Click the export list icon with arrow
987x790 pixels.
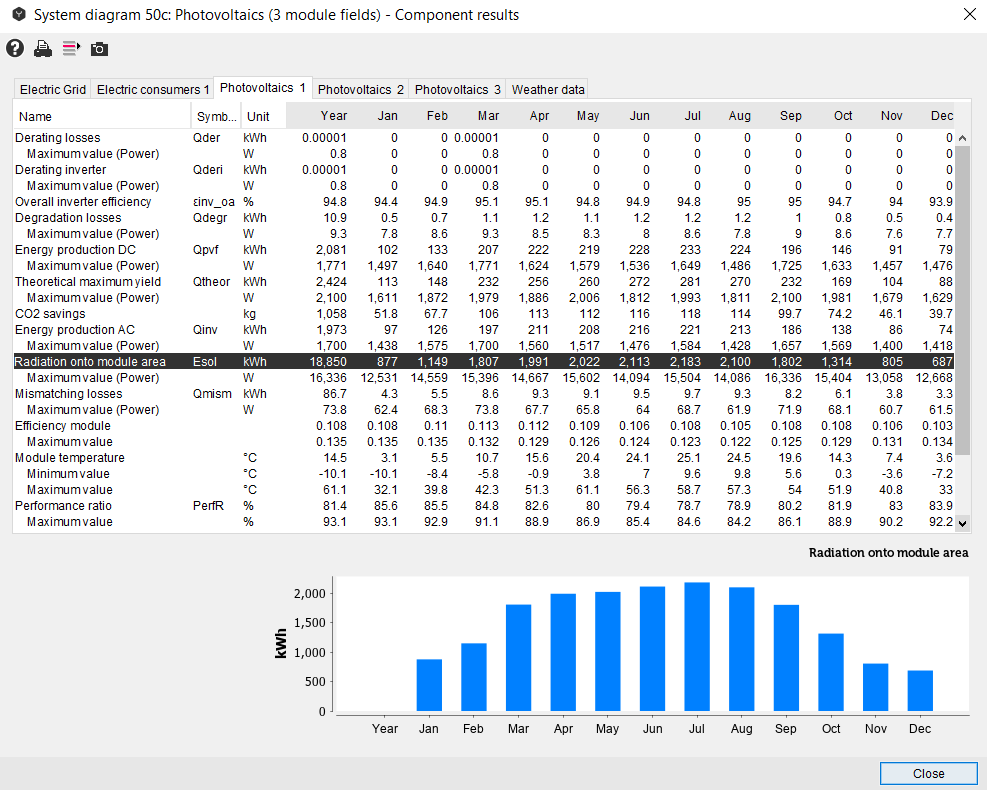point(71,48)
